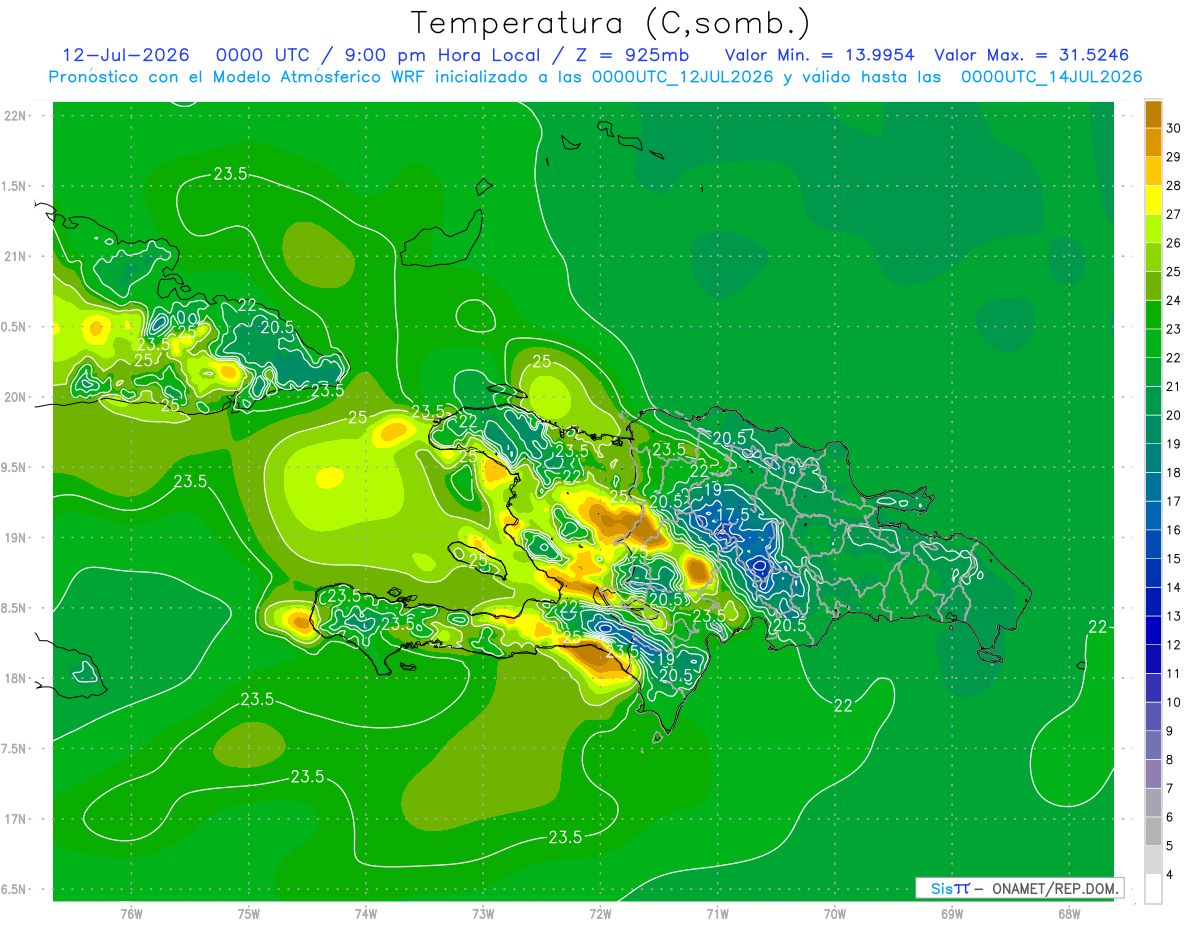This screenshot has width=1200, height=927.
Task: Pick the legend swatch between 23 and 24
Action: point(1153,314)
